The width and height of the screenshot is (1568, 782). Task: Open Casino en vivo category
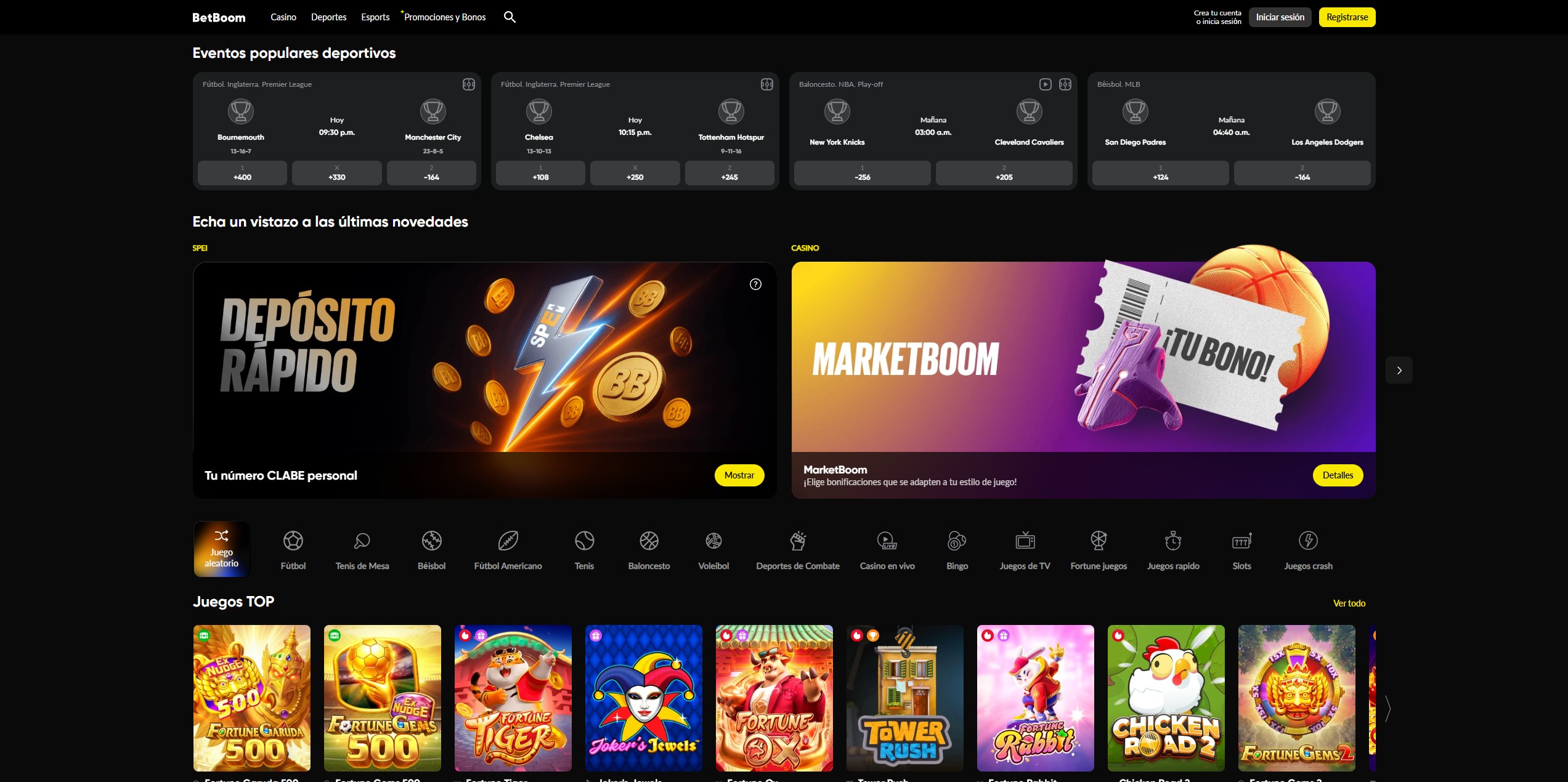(887, 550)
